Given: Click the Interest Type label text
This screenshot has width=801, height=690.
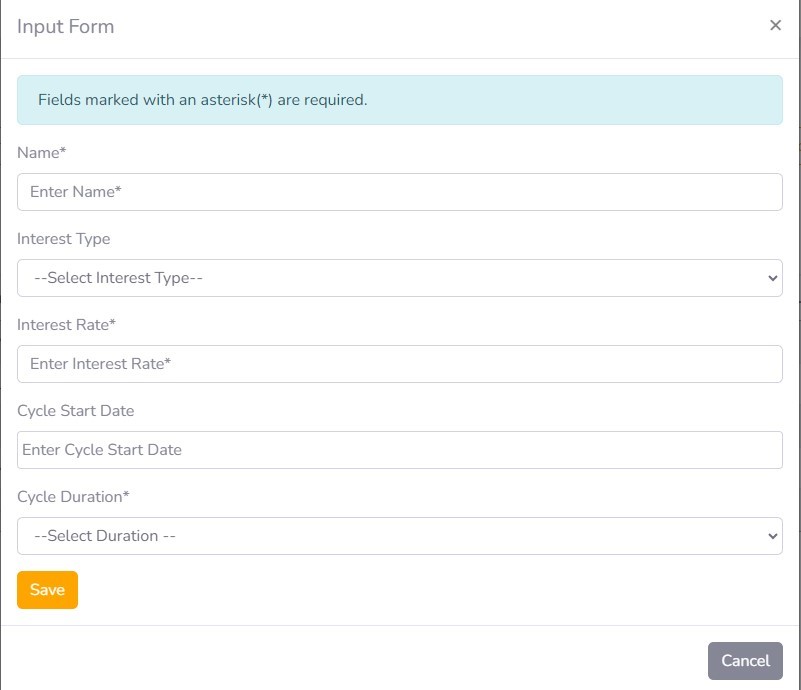Looking at the screenshot, I should tap(64, 239).
